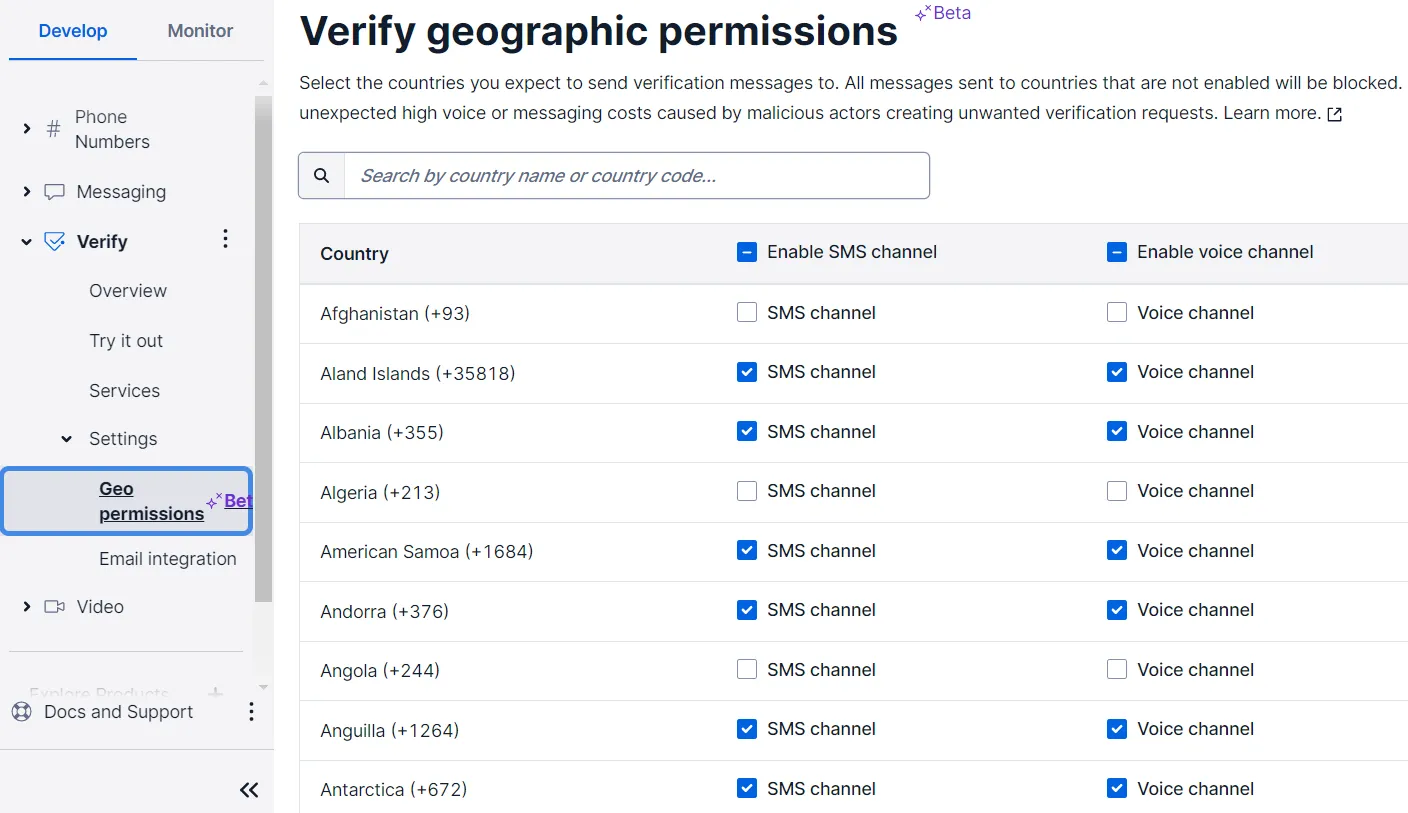
Task: Enable Voice channel for Angola
Action: pos(1117,670)
